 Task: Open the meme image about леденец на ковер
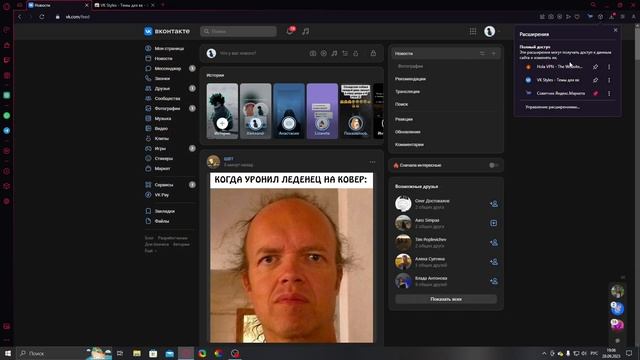[291, 258]
